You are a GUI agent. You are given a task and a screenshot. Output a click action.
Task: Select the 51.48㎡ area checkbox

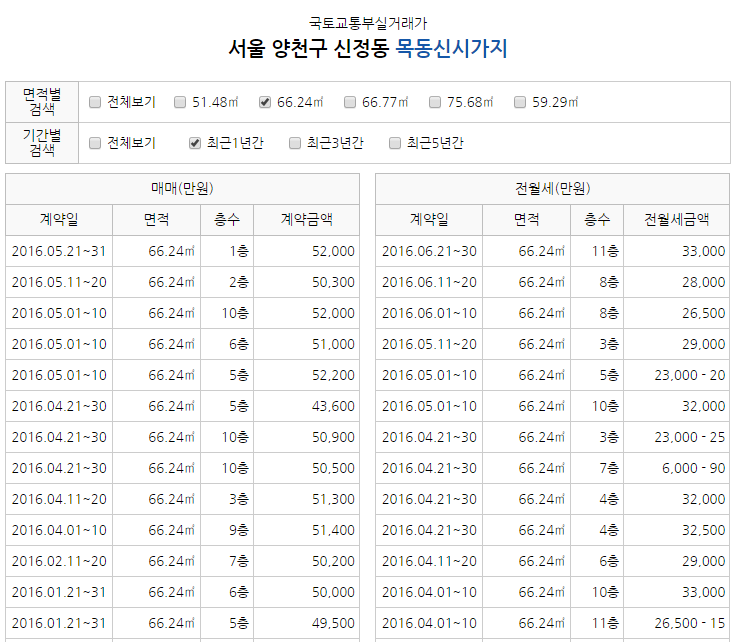pos(180,102)
